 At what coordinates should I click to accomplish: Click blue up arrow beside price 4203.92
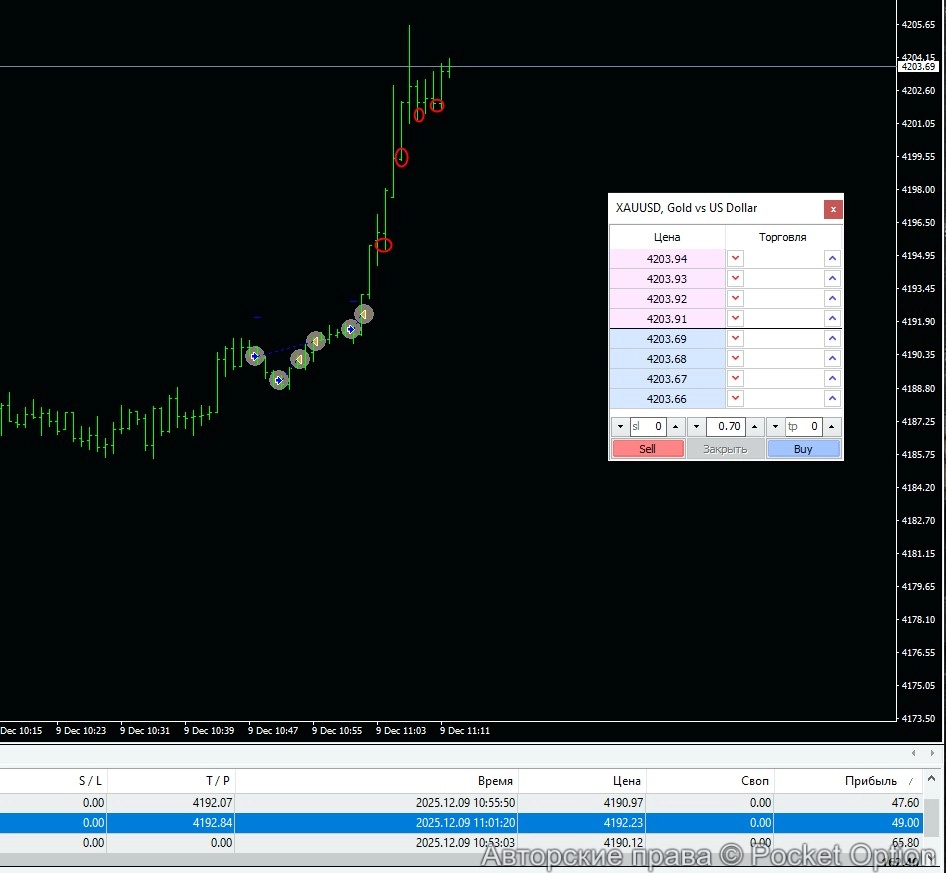(832, 299)
